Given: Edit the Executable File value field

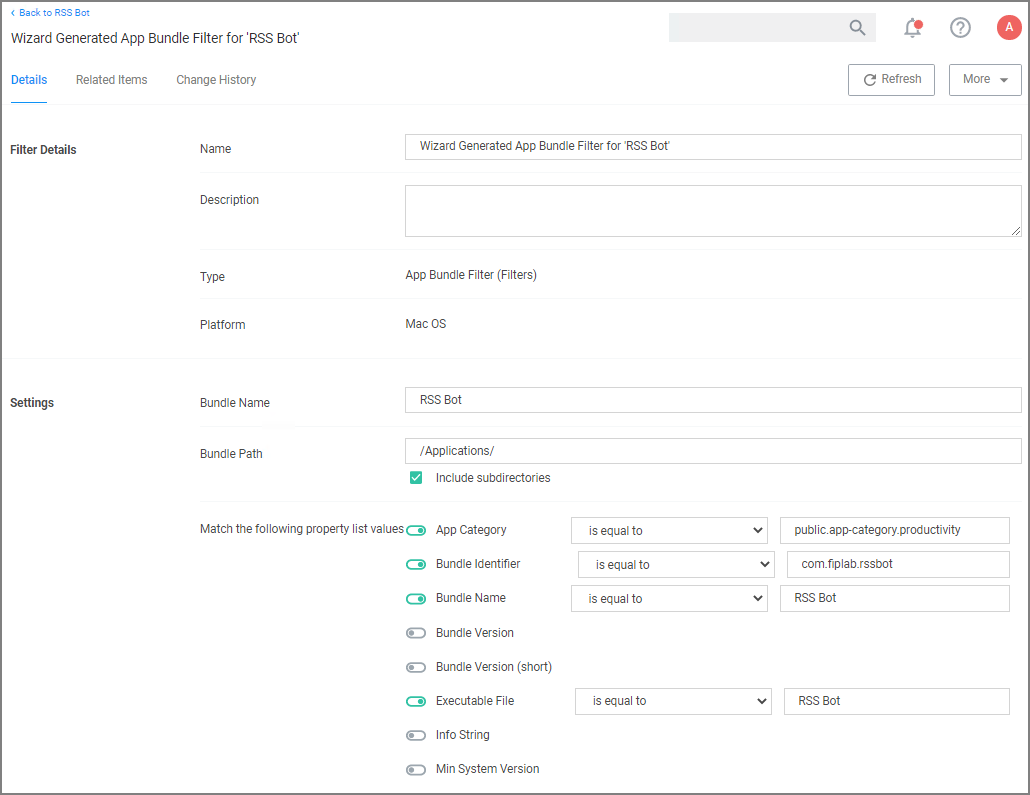Looking at the screenshot, I should coord(897,701).
